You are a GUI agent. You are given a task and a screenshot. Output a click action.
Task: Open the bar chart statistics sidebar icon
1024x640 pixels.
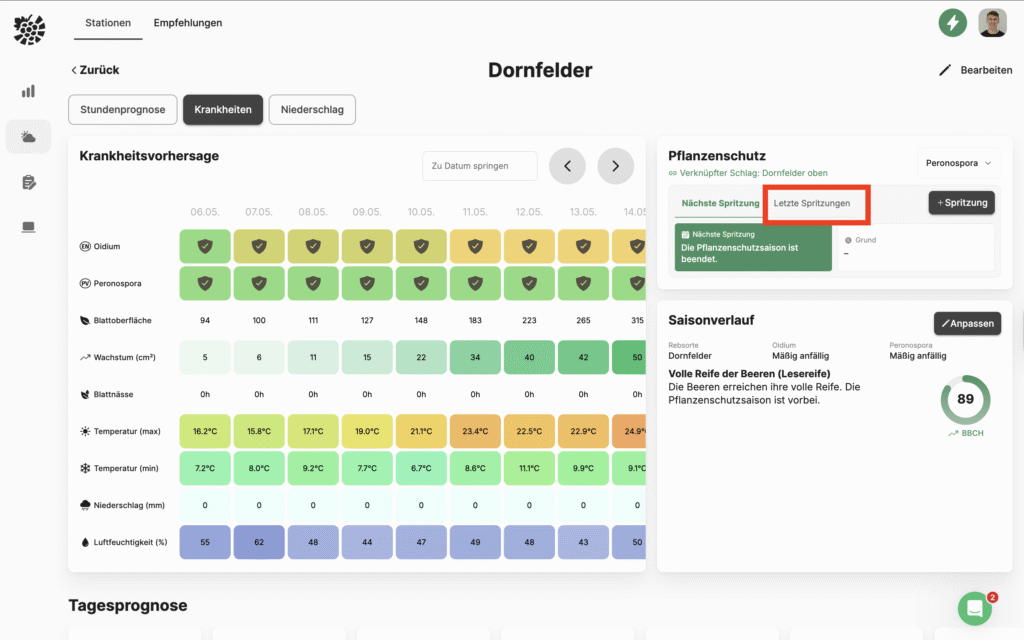(x=28, y=91)
